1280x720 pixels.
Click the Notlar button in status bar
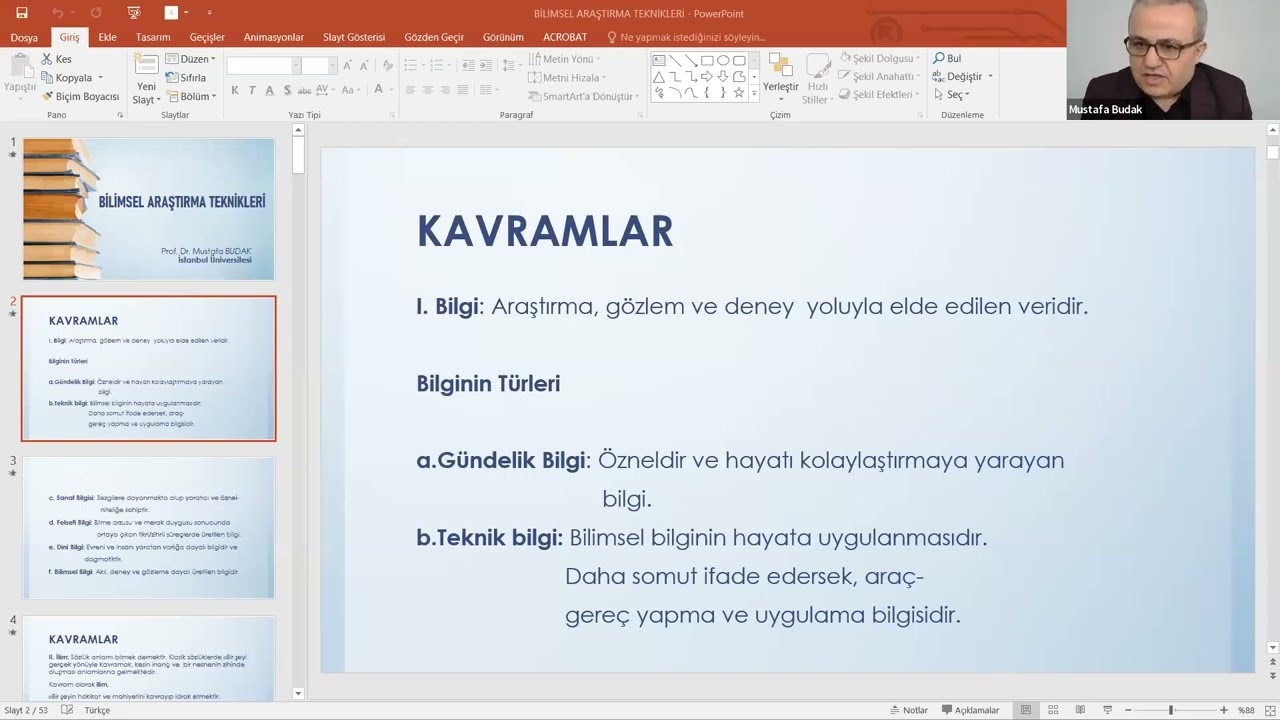tap(909, 710)
